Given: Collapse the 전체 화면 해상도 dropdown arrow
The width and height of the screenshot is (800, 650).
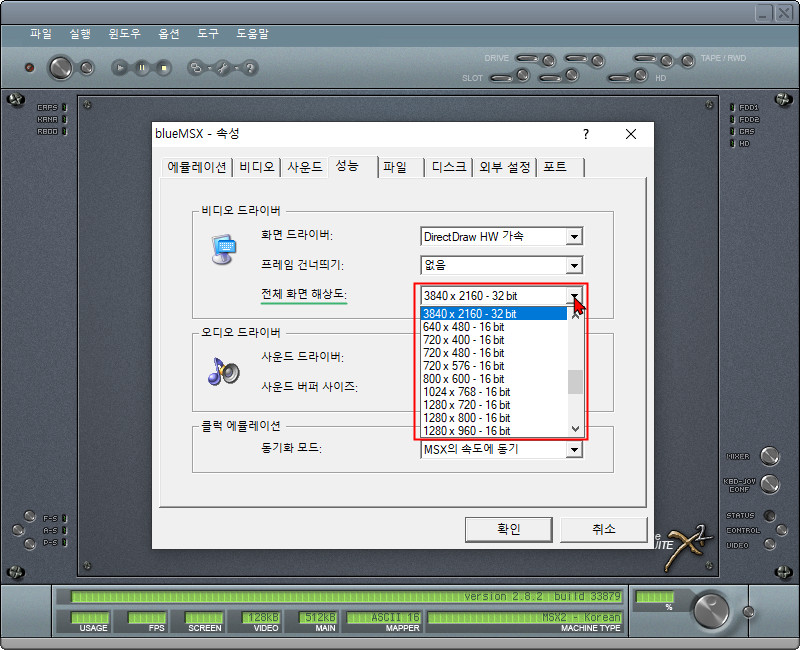Looking at the screenshot, I should coord(574,295).
